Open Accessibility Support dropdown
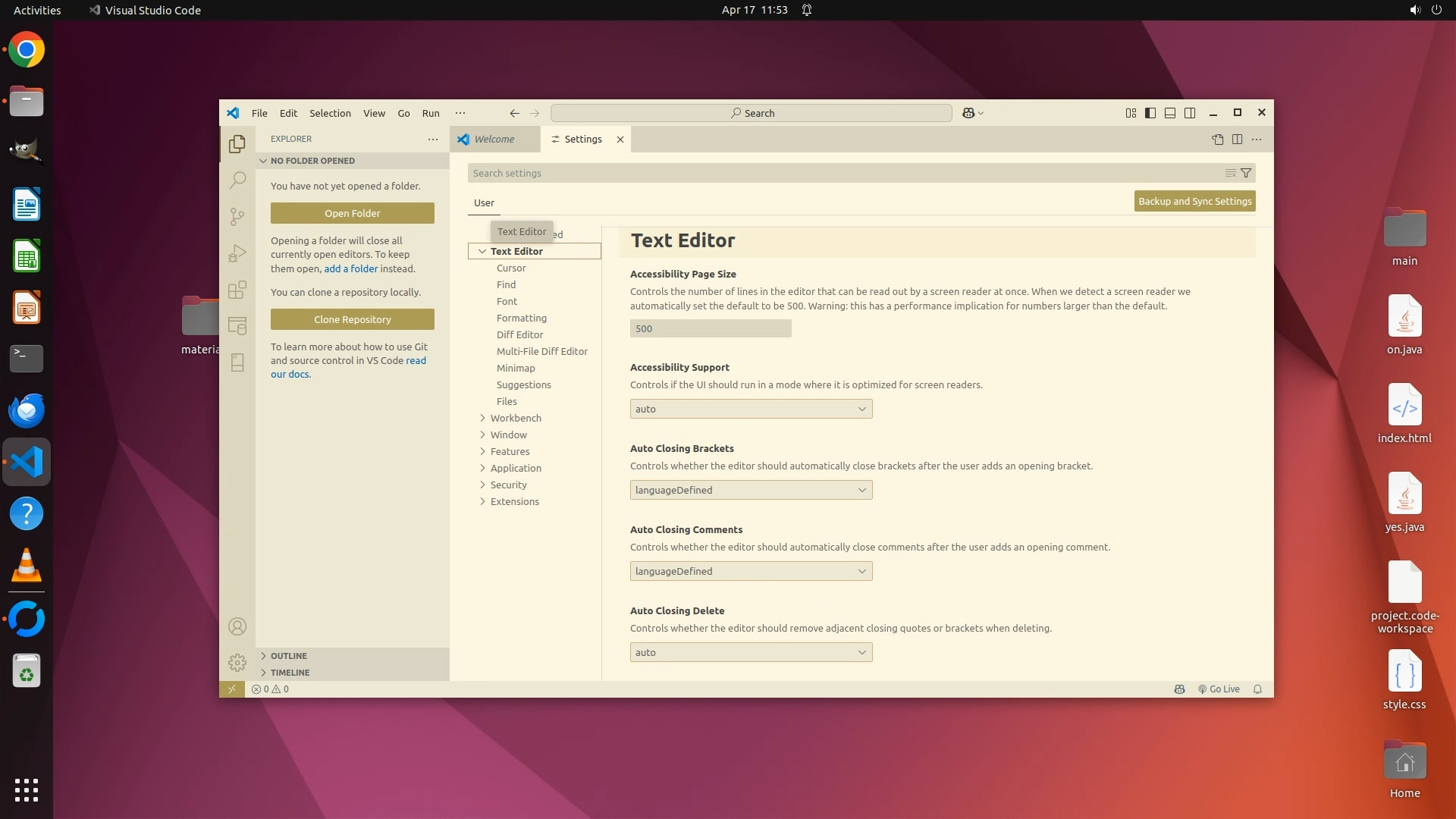 coord(751,409)
